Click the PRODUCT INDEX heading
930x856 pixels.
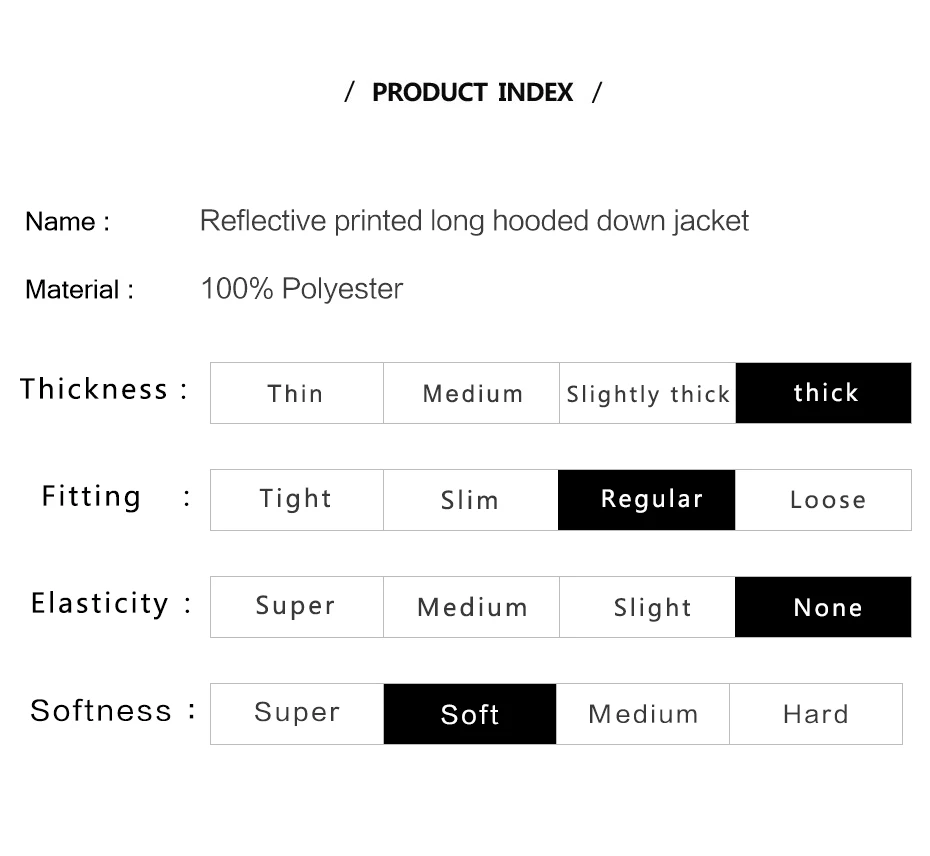[473, 93]
